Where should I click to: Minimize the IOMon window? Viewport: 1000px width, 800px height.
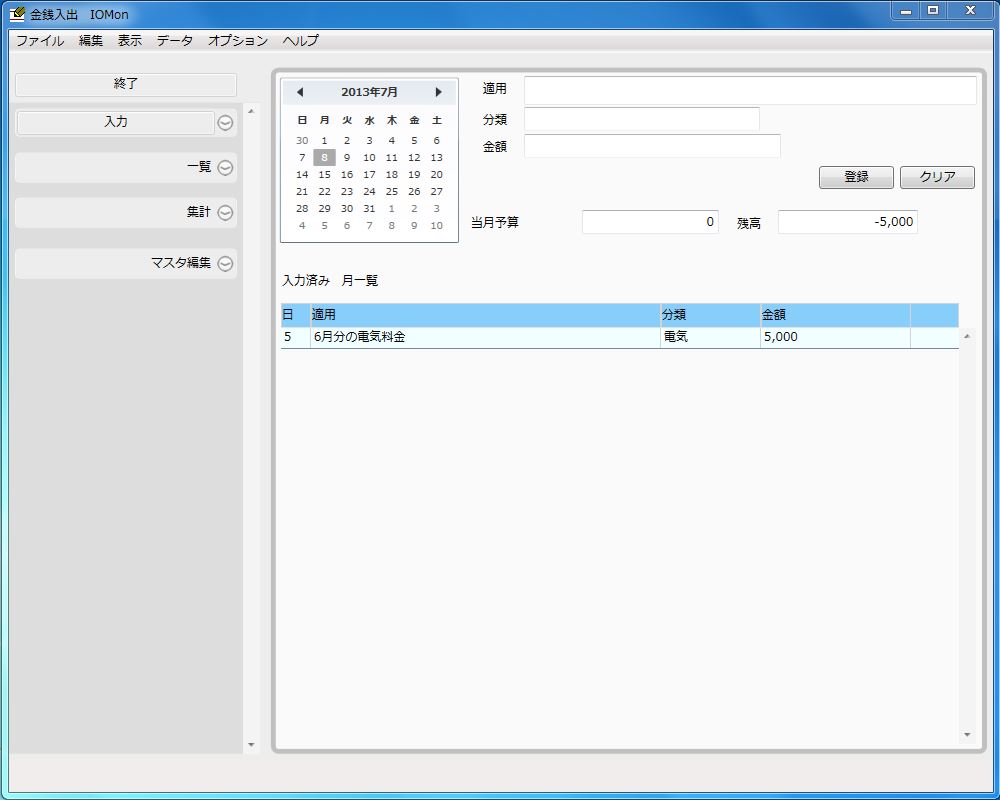[906, 11]
